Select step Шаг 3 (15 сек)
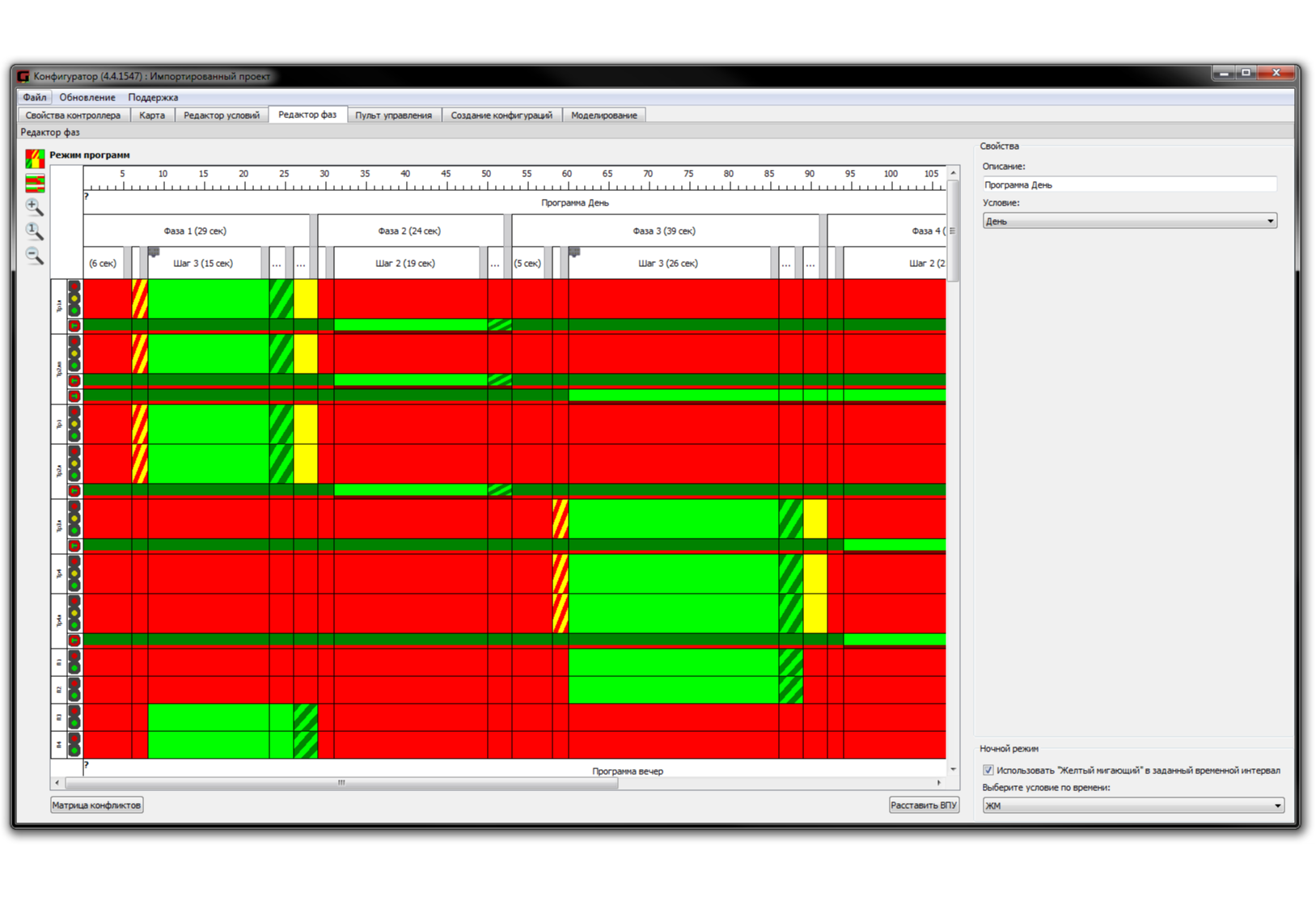1316x901 pixels. click(x=204, y=263)
